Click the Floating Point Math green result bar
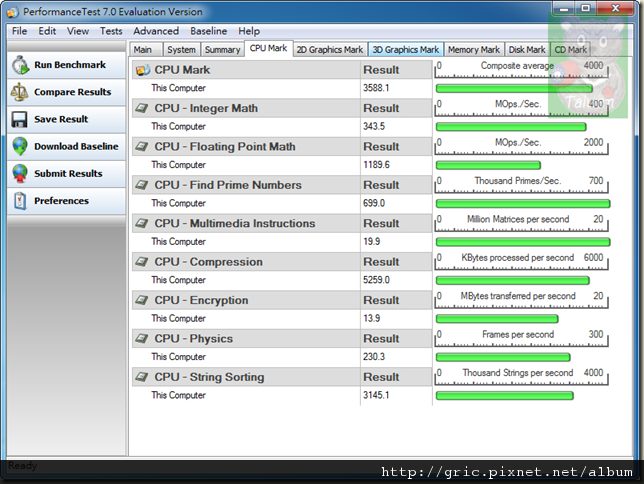The height and width of the screenshot is (484, 644). pos(488,165)
